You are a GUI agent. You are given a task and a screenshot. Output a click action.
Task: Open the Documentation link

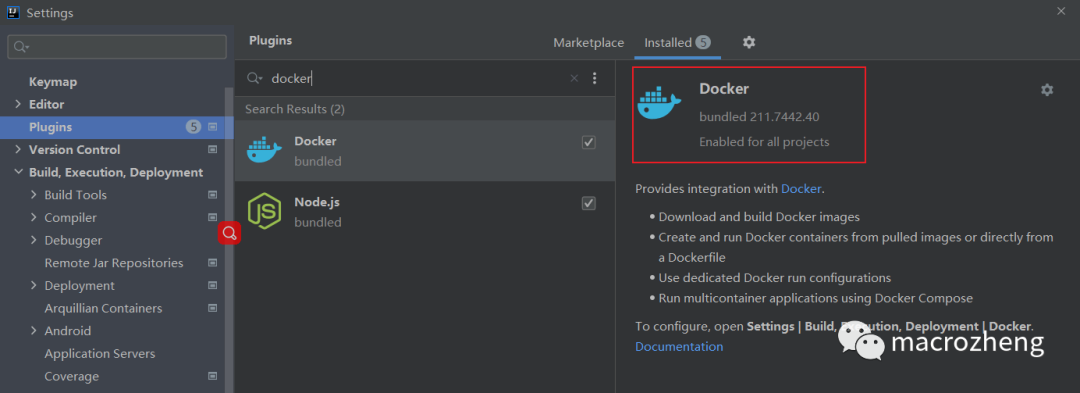coord(679,346)
